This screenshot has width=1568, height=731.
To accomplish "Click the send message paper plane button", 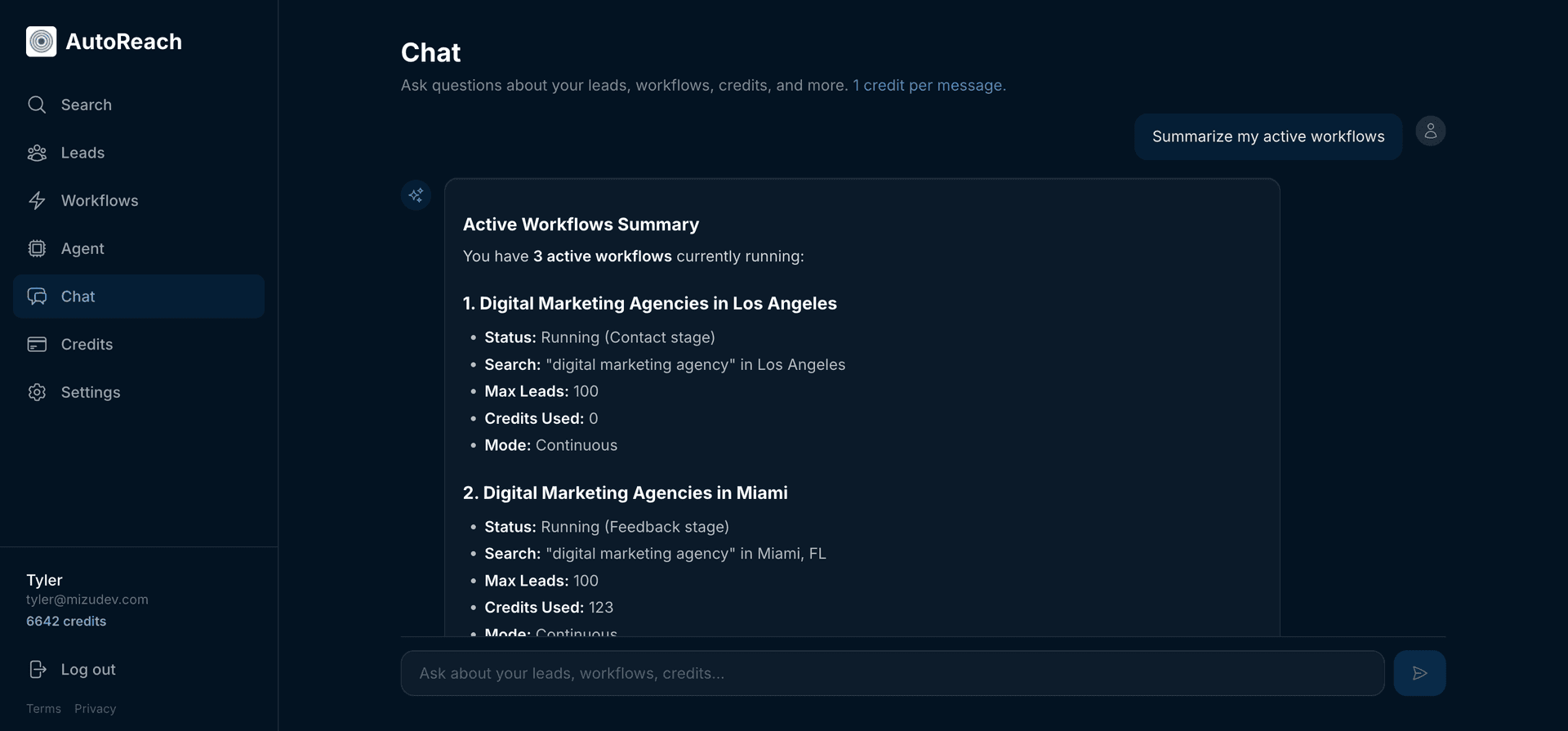I will click(1419, 673).
